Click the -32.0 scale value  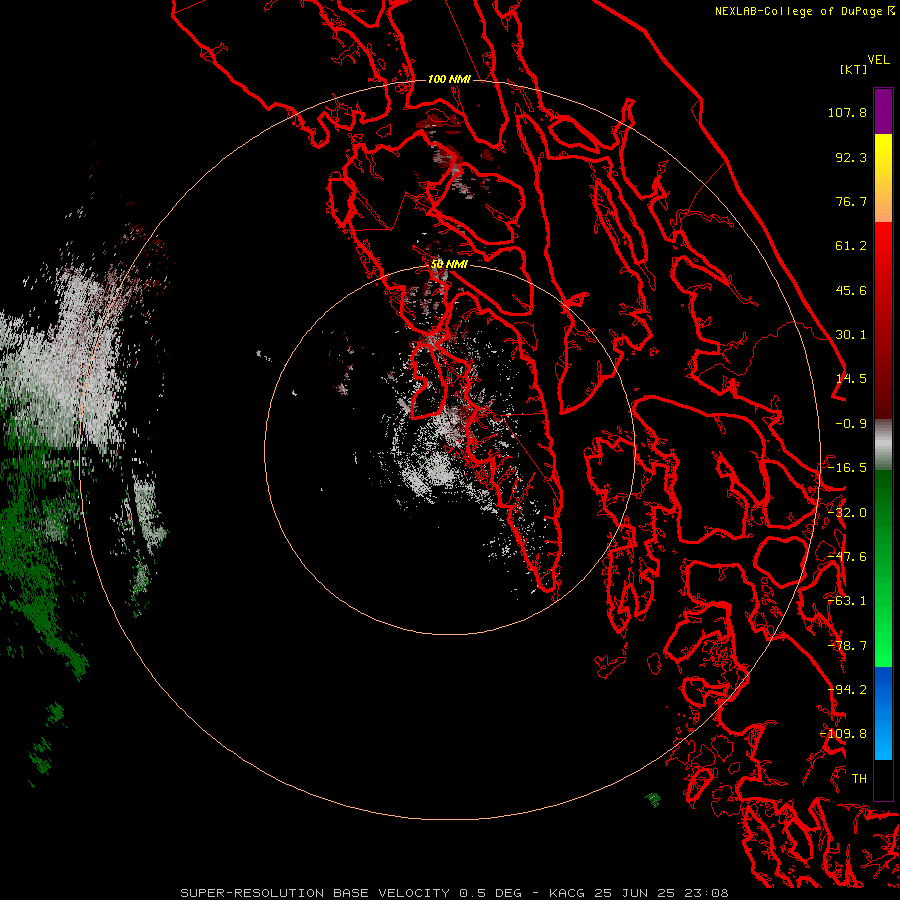tap(847, 513)
